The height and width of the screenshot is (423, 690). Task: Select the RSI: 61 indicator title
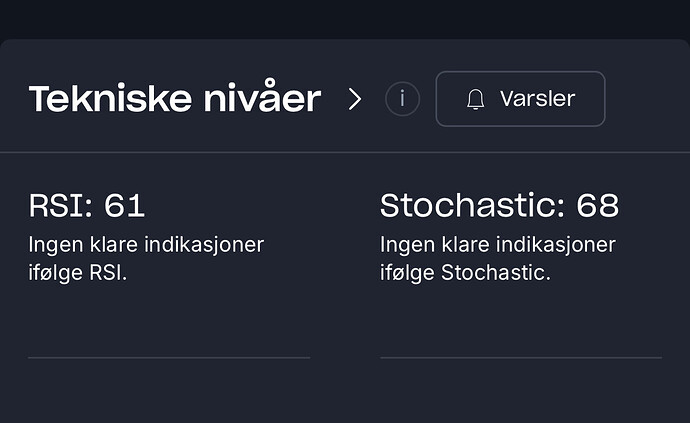click(x=87, y=206)
